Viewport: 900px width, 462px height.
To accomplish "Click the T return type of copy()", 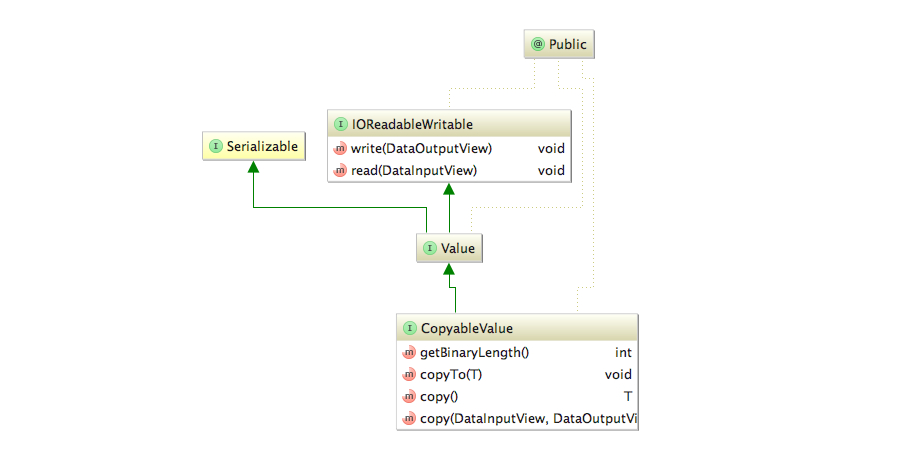I will pos(628,397).
